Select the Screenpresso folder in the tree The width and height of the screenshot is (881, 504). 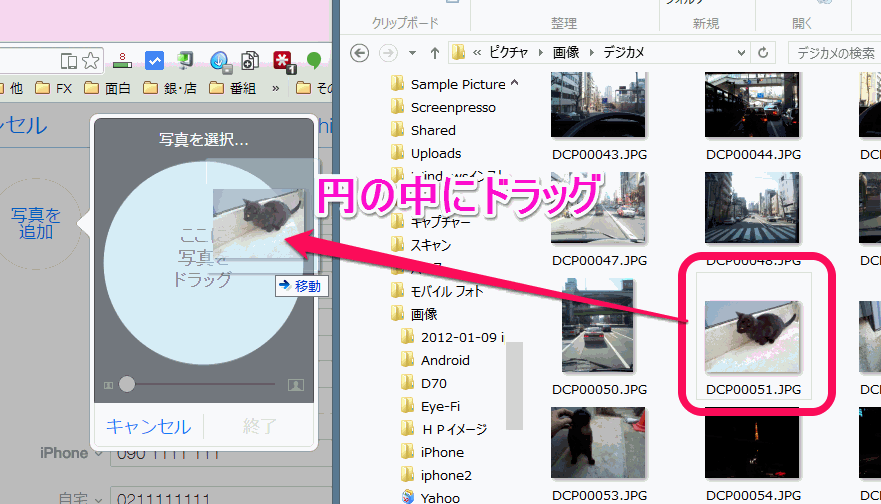tap(452, 107)
